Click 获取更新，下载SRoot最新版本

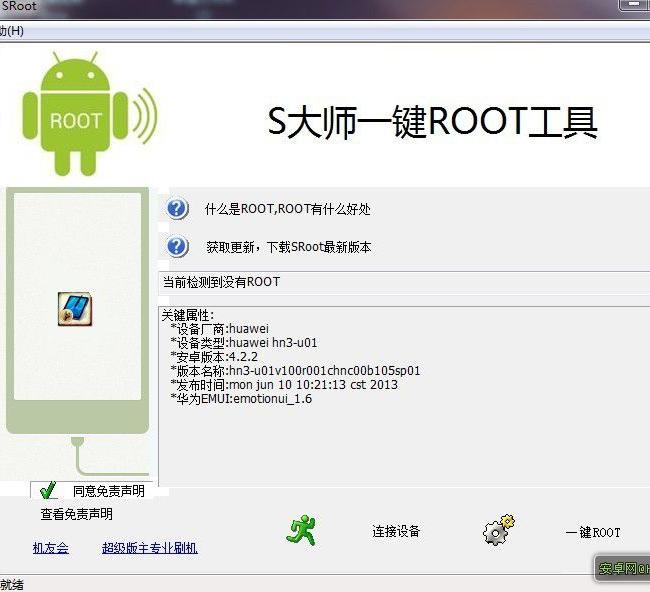[289, 247]
